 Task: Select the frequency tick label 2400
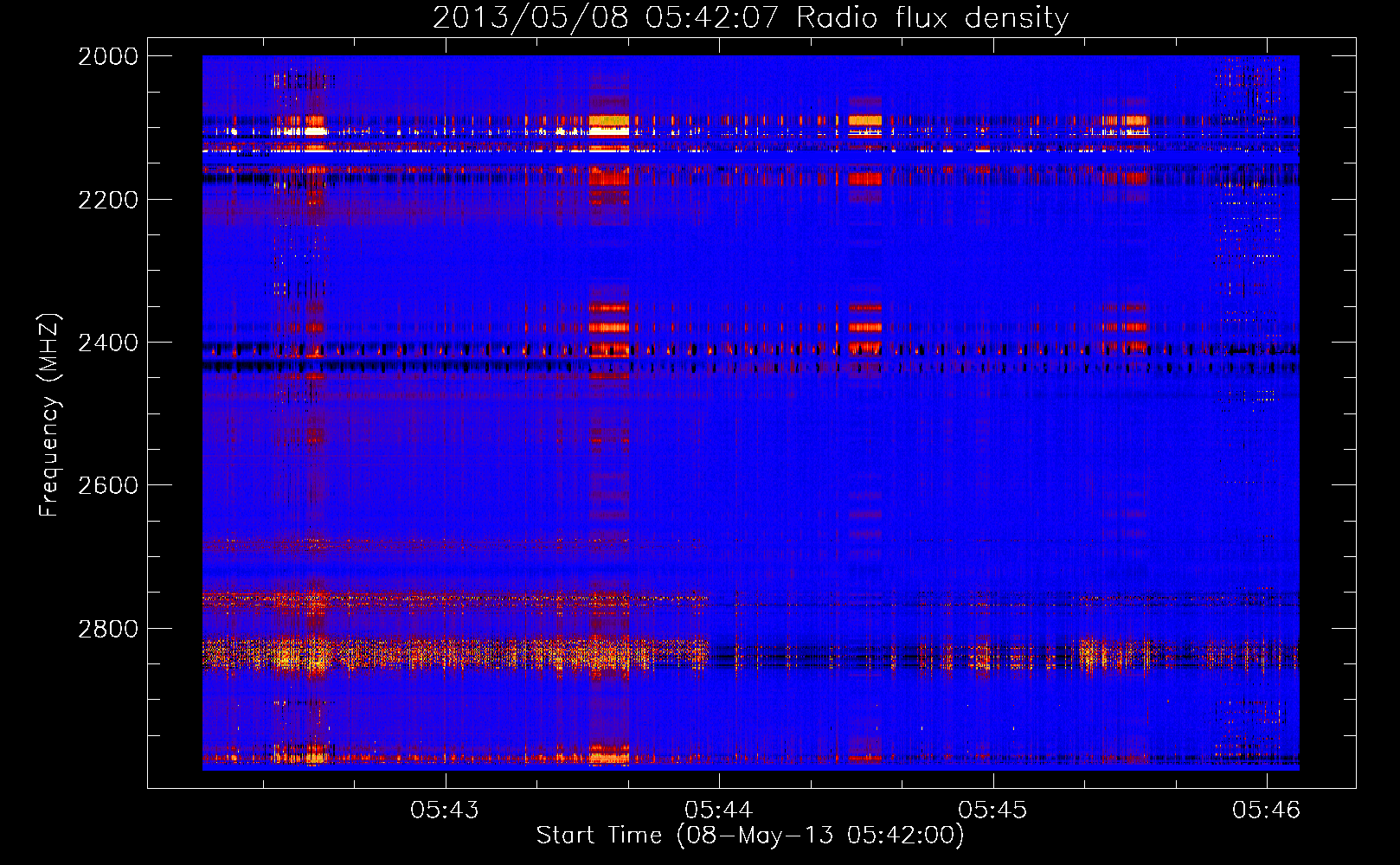(x=108, y=343)
